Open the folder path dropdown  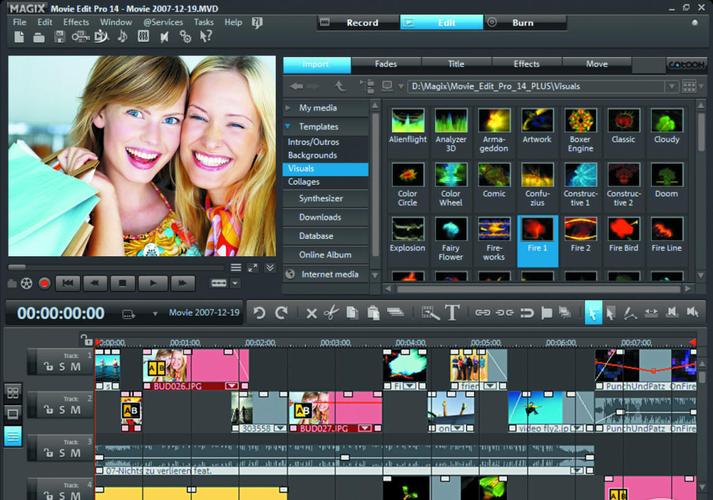point(674,87)
